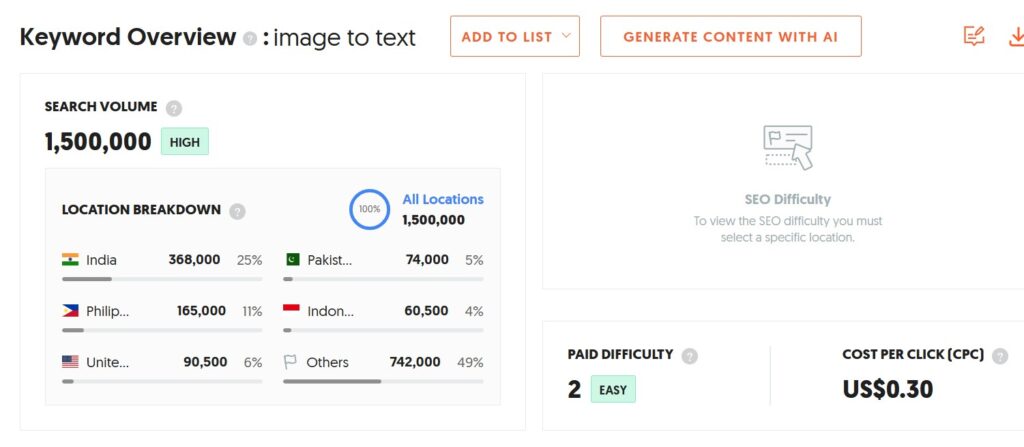This screenshot has width=1024, height=447.
Task: Click the HIGH search volume badge
Action: 185,142
